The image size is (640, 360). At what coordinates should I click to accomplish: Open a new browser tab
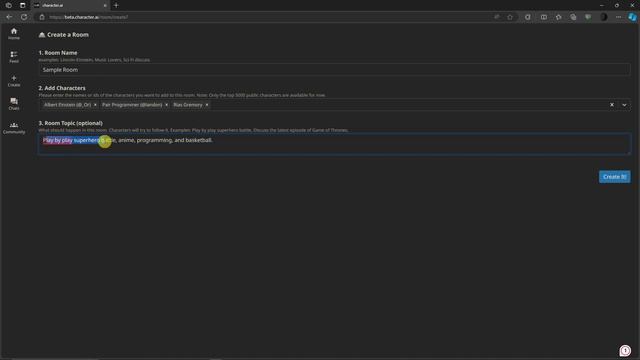point(116,5)
